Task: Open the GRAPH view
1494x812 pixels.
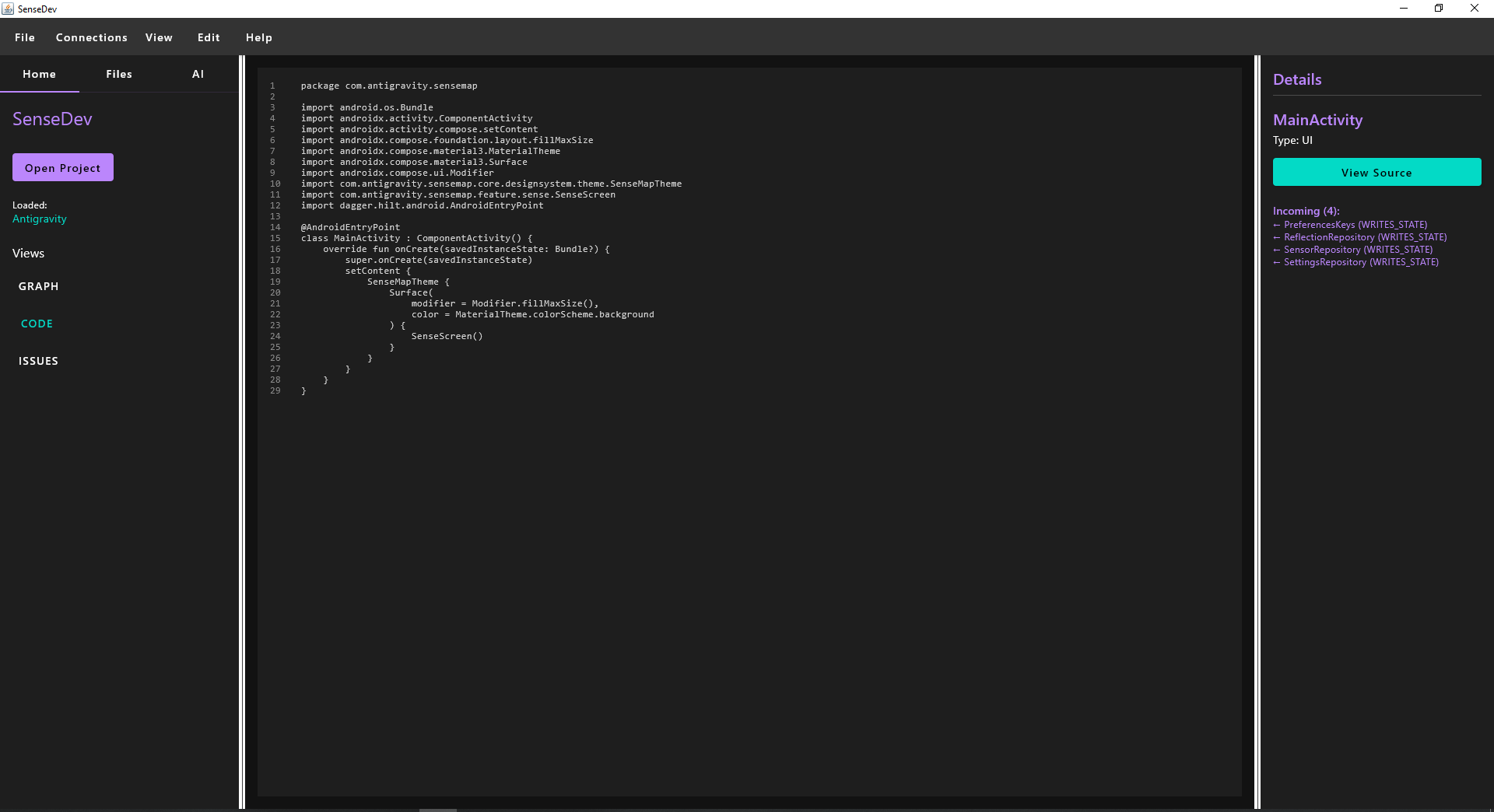Action: 38,285
